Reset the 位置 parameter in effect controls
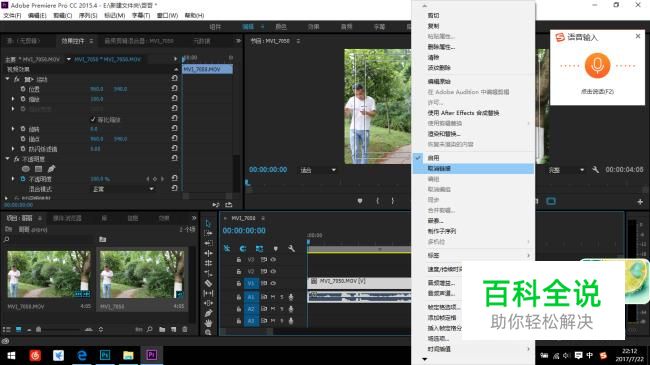 [x=175, y=88]
